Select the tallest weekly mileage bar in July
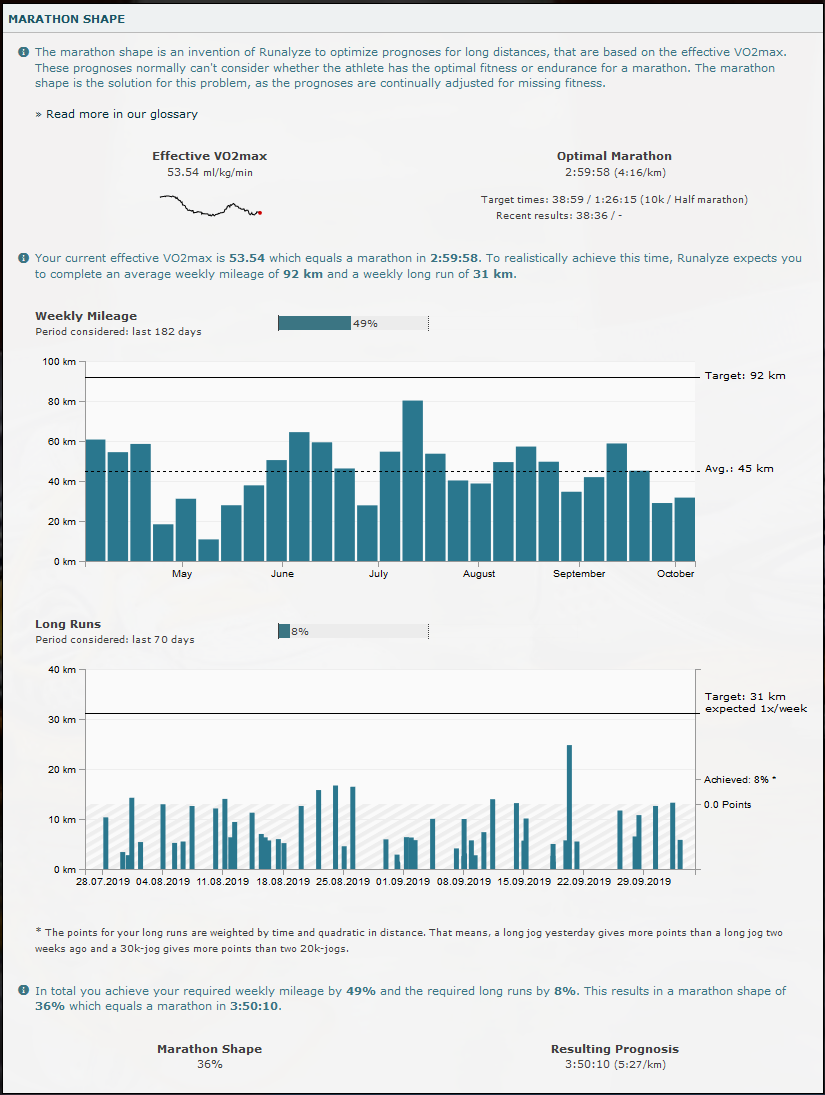825x1095 pixels. tap(413, 480)
